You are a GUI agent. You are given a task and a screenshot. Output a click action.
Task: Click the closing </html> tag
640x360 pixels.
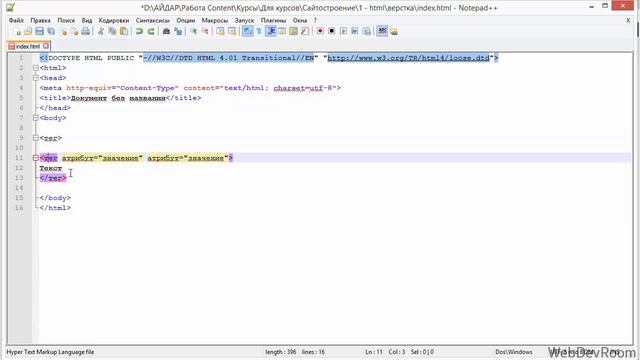55,208
